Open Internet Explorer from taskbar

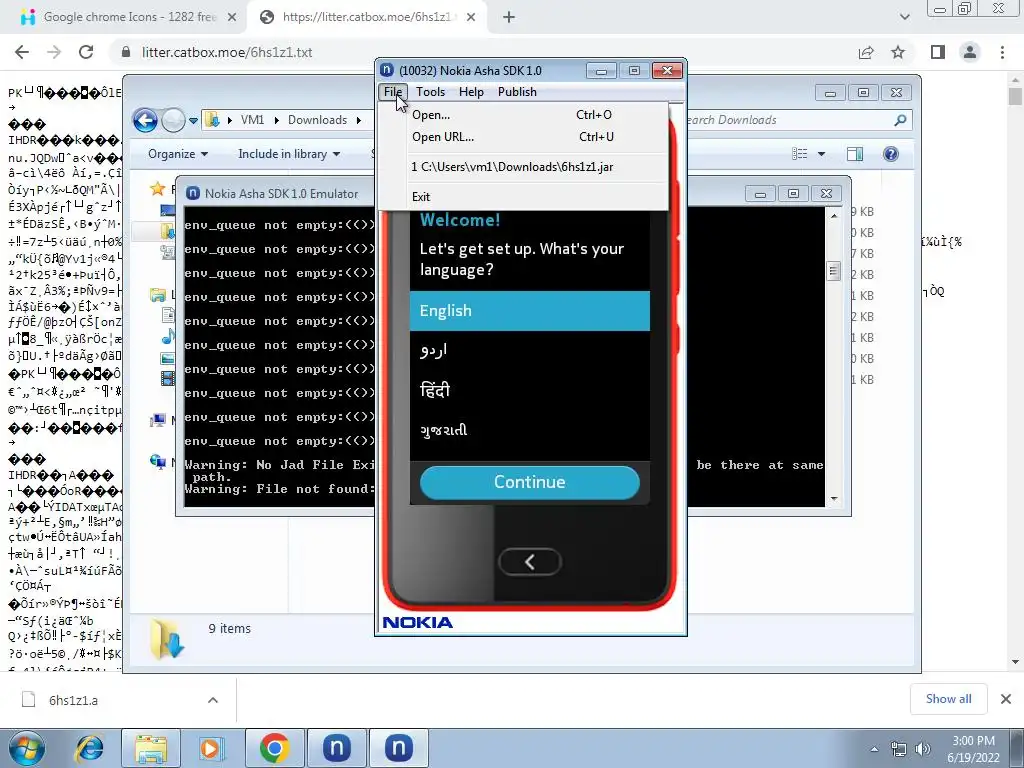(90, 748)
